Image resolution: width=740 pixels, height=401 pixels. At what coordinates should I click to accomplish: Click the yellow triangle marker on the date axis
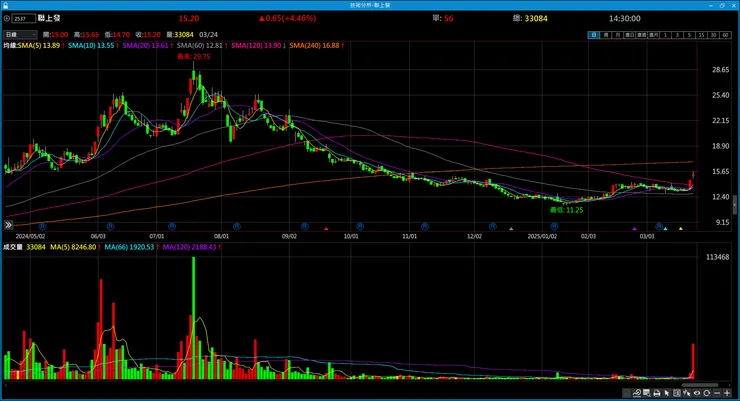(x=681, y=229)
